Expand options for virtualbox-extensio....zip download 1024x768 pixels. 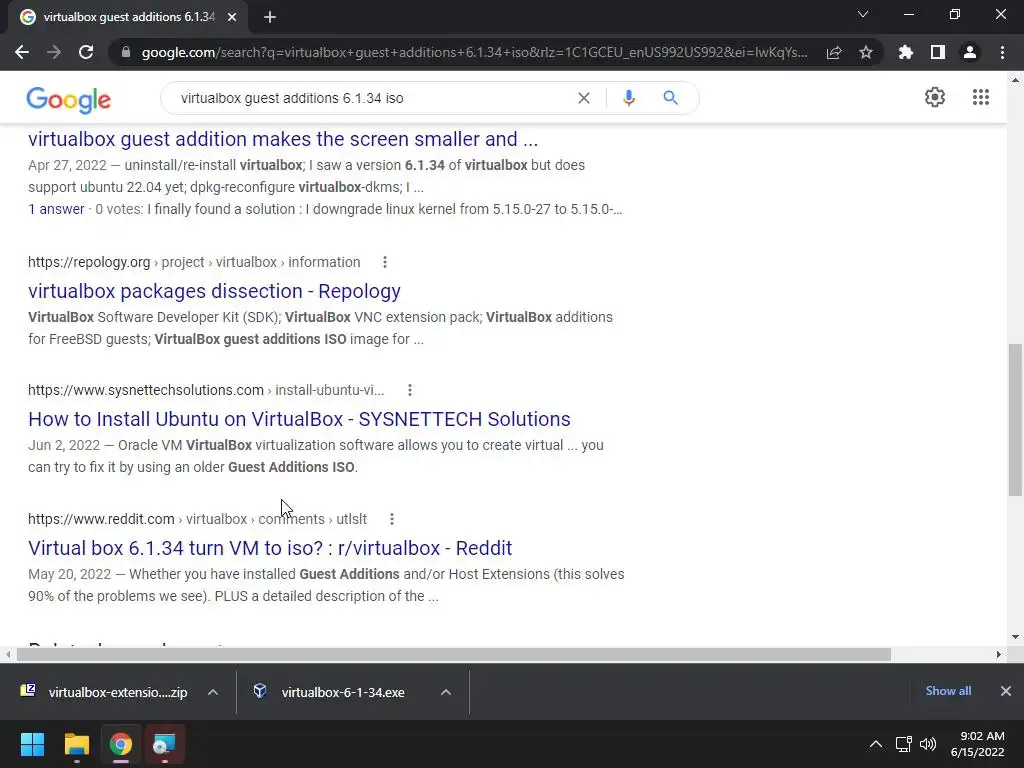click(213, 692)
